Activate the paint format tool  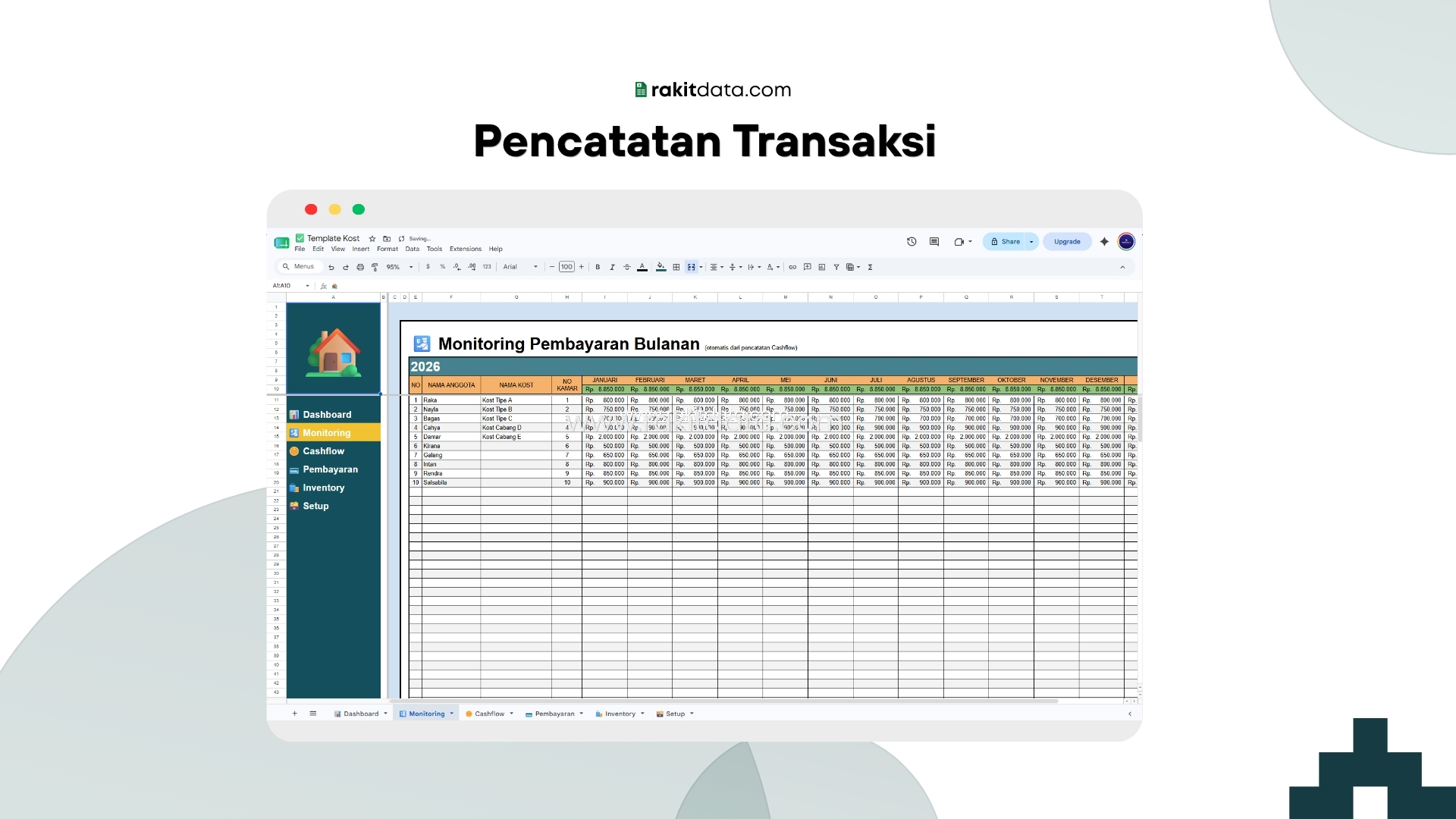[x=375, y=267]
